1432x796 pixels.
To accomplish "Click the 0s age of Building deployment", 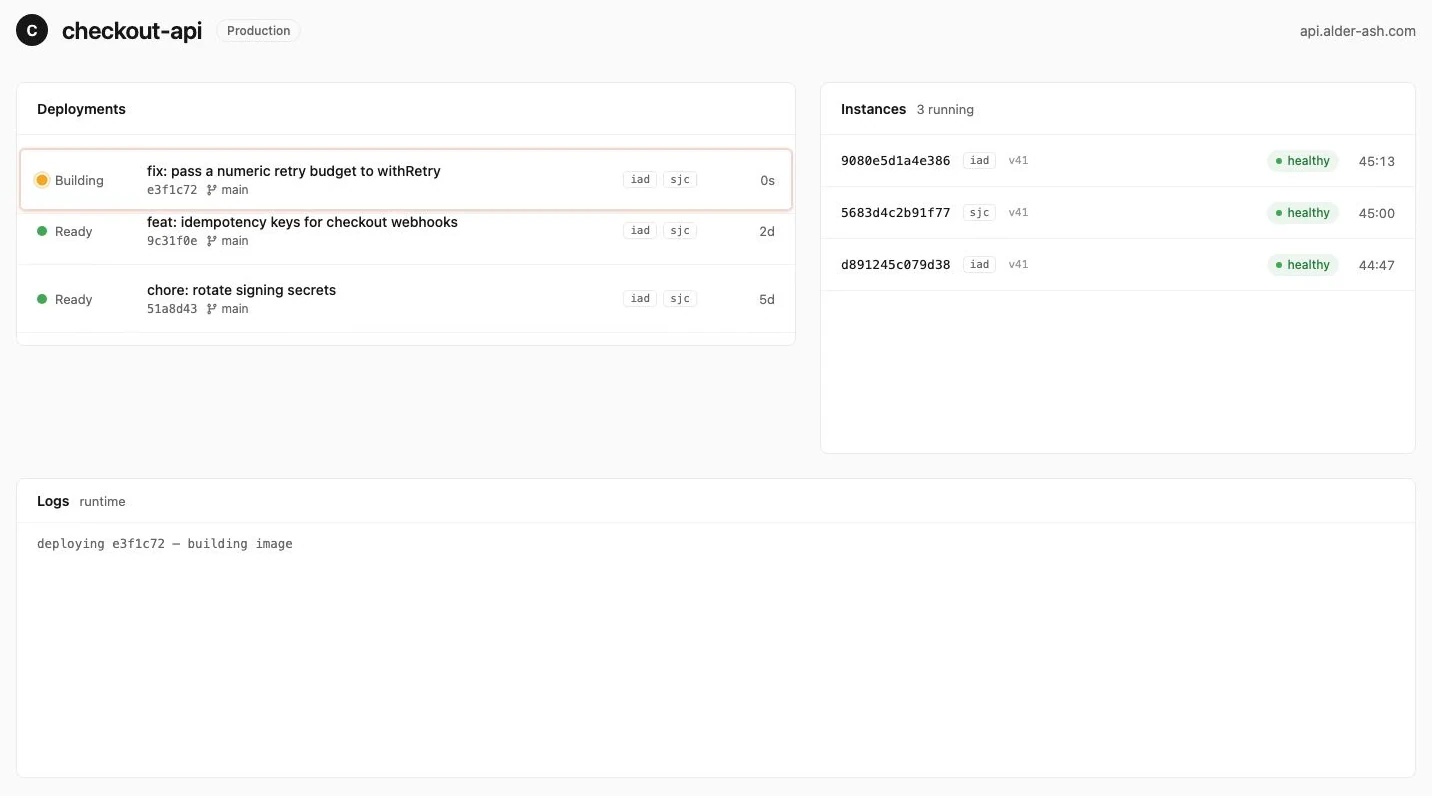I will click(x=767, y=181).
